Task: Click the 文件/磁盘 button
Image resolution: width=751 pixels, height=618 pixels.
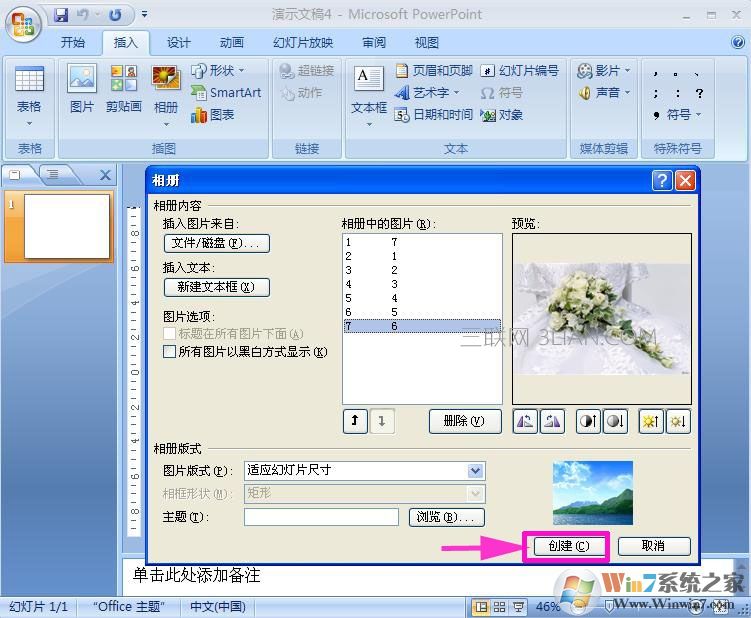Action: point(216,243)
